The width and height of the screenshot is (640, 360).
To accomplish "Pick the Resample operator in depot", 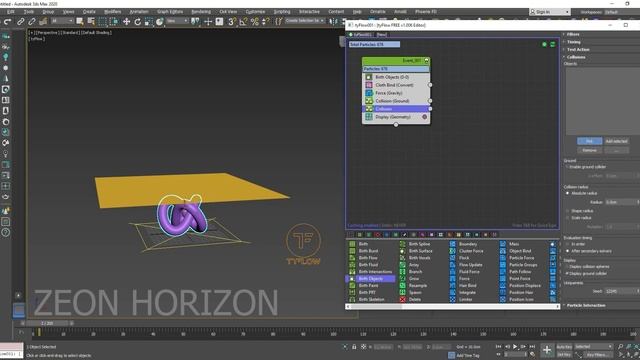I will [418, 285].
